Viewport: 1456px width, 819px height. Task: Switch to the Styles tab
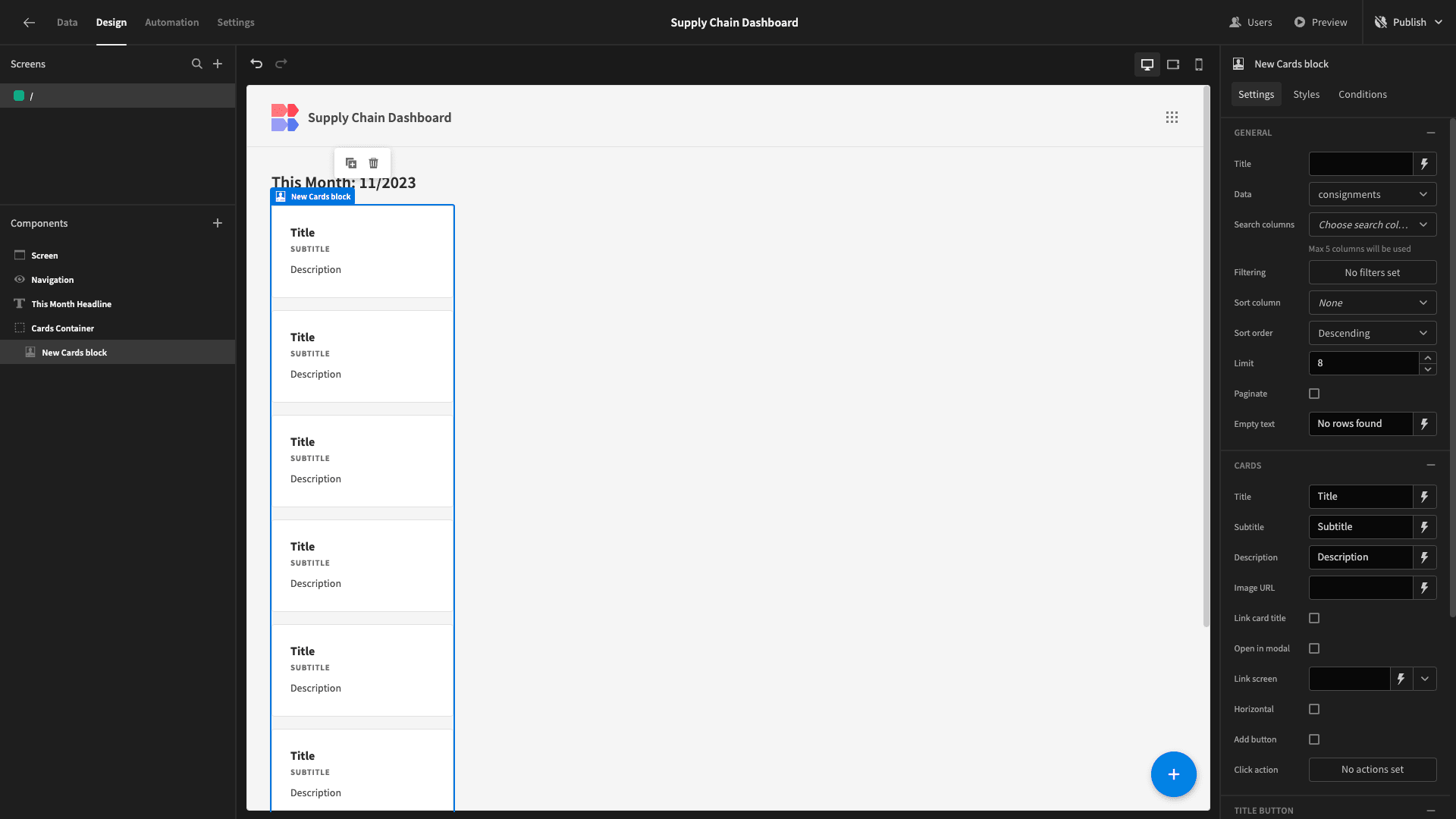click(1306, 94)
